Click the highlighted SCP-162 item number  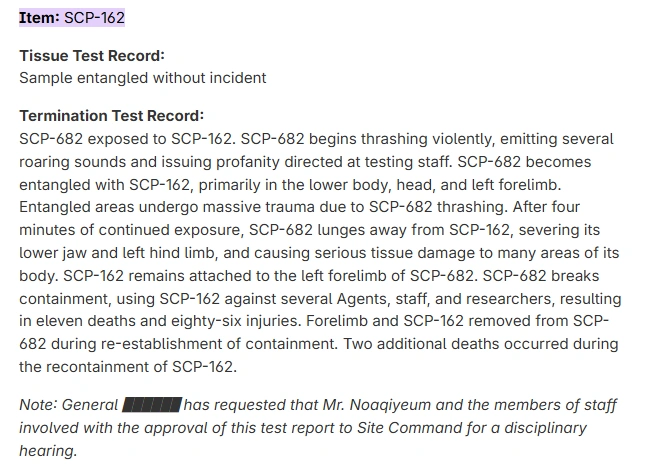(94, 18)
